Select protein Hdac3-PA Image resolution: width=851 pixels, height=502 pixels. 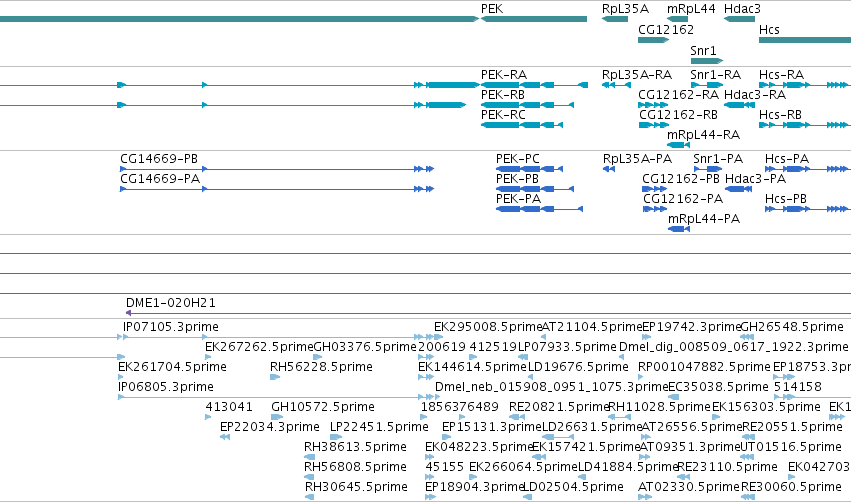(739, 189)
